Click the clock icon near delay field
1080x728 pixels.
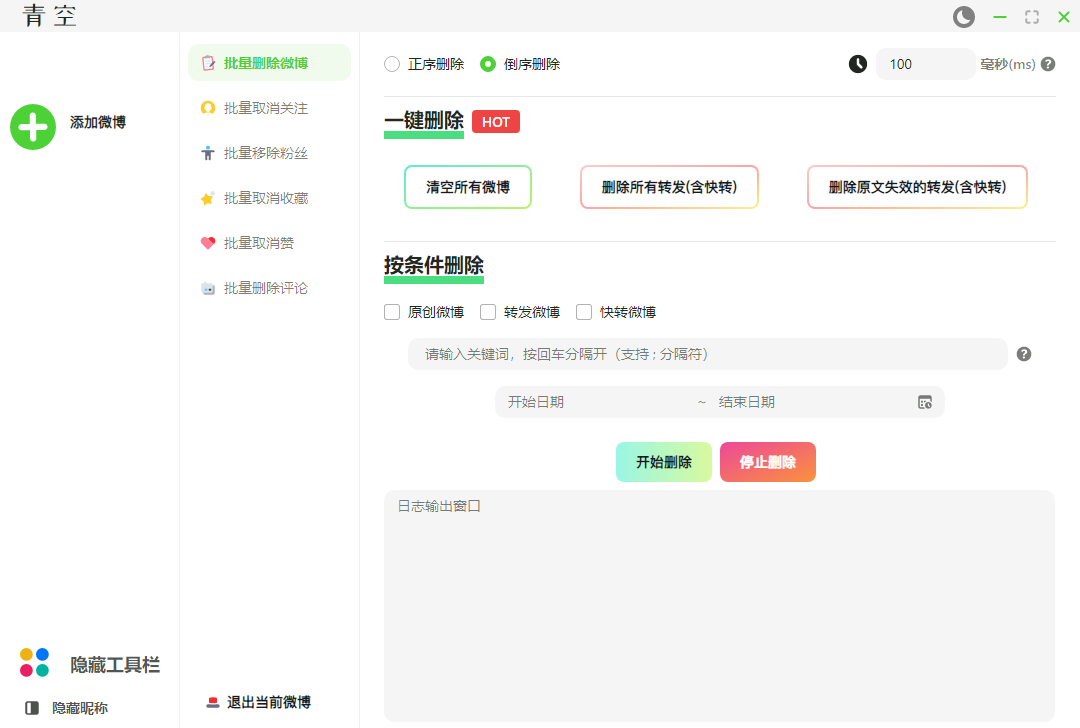coord(858,64)
